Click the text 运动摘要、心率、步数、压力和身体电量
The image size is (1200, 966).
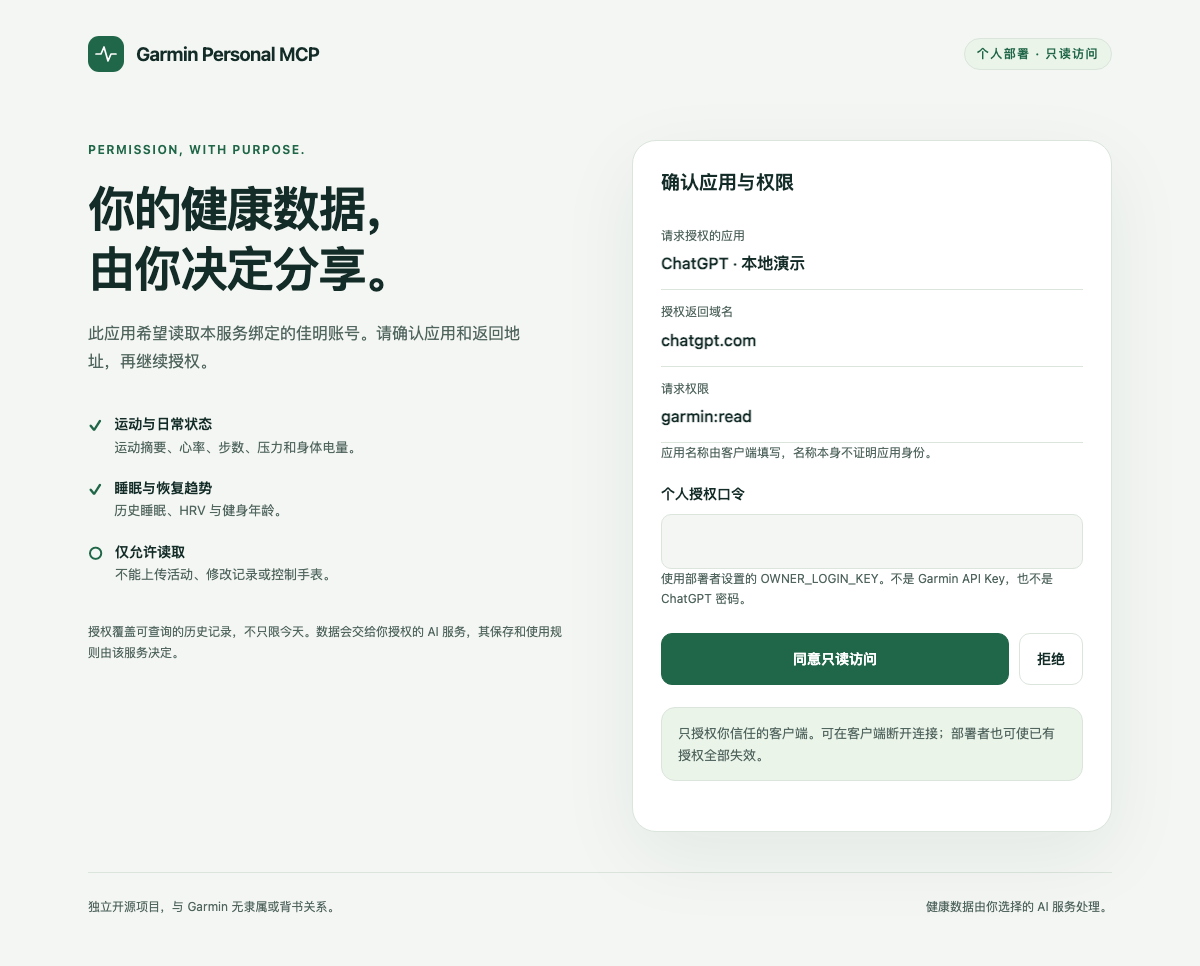click(236, 447)
